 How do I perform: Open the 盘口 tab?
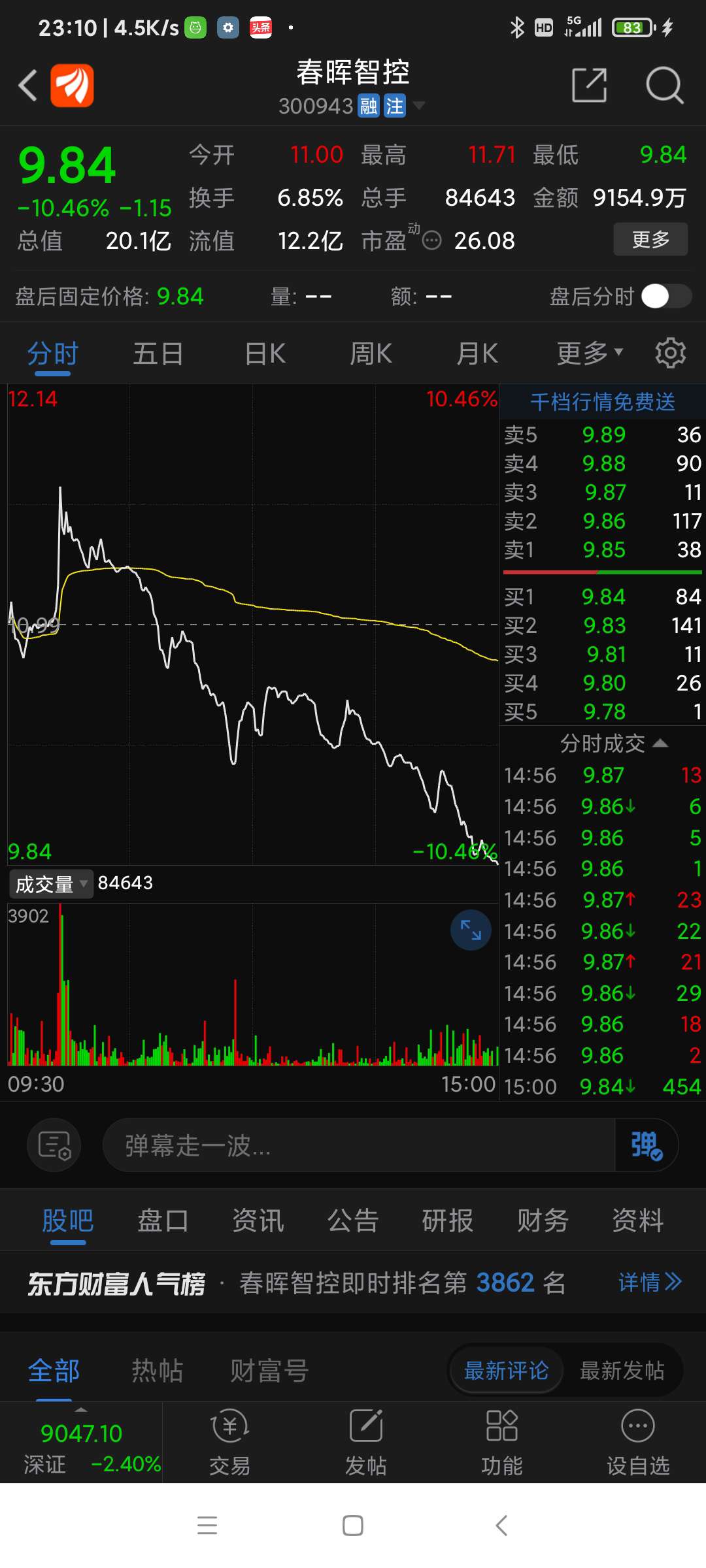(163, 1220)
